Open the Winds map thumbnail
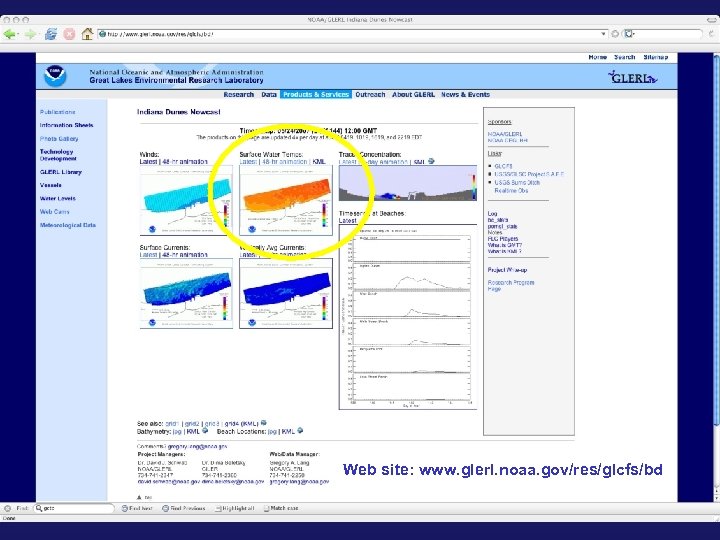This screenshot has width=720, height=540. 186,201
